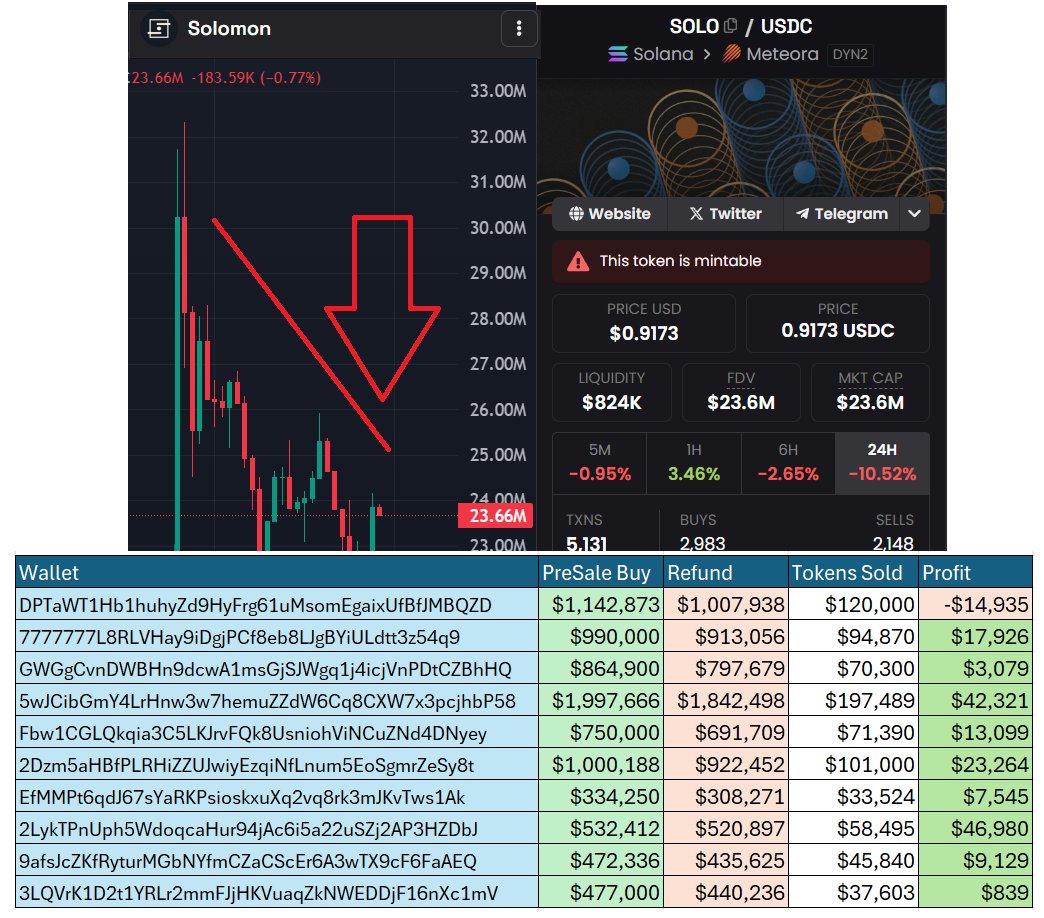Open the Website link

(x=608, y=213)
